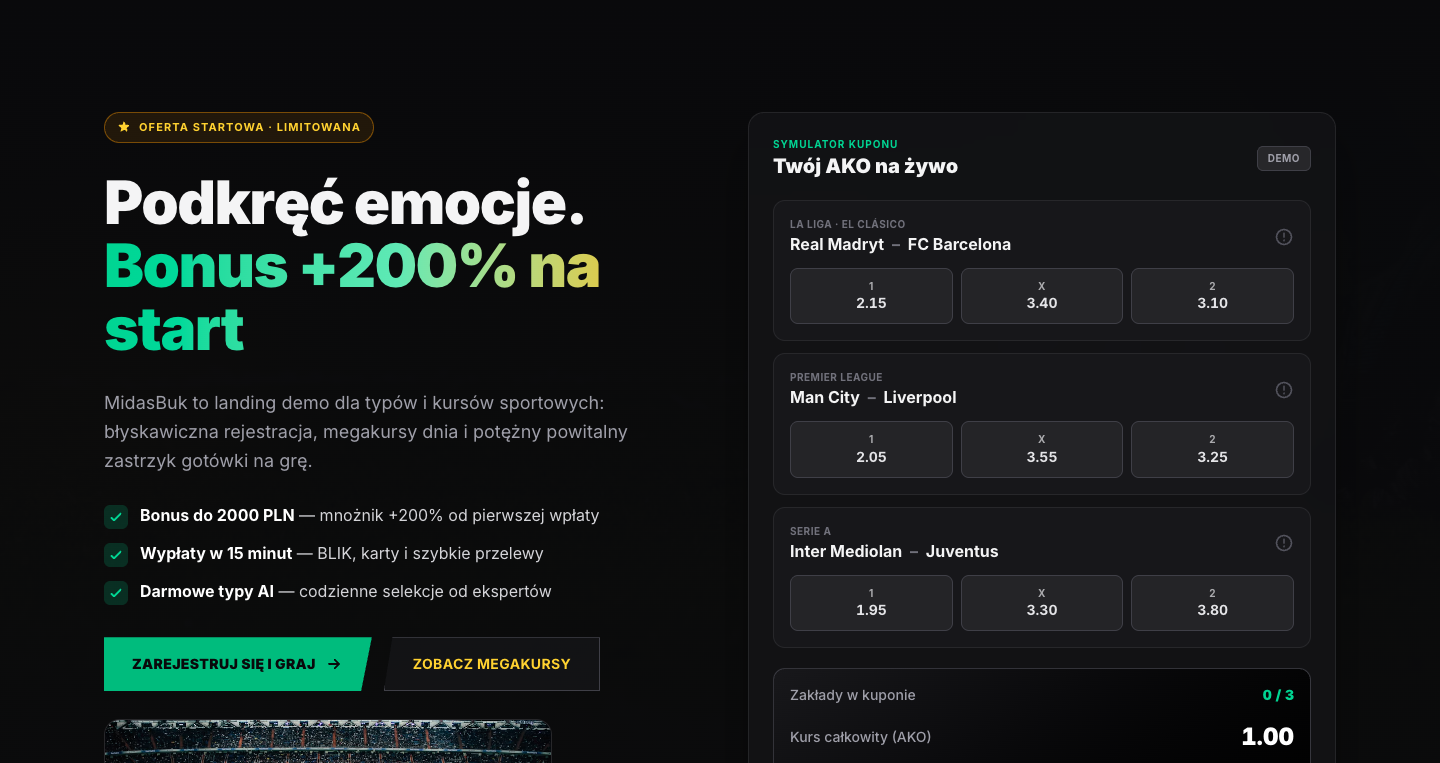Select Man City win odds 2.05

pos(871,449)
